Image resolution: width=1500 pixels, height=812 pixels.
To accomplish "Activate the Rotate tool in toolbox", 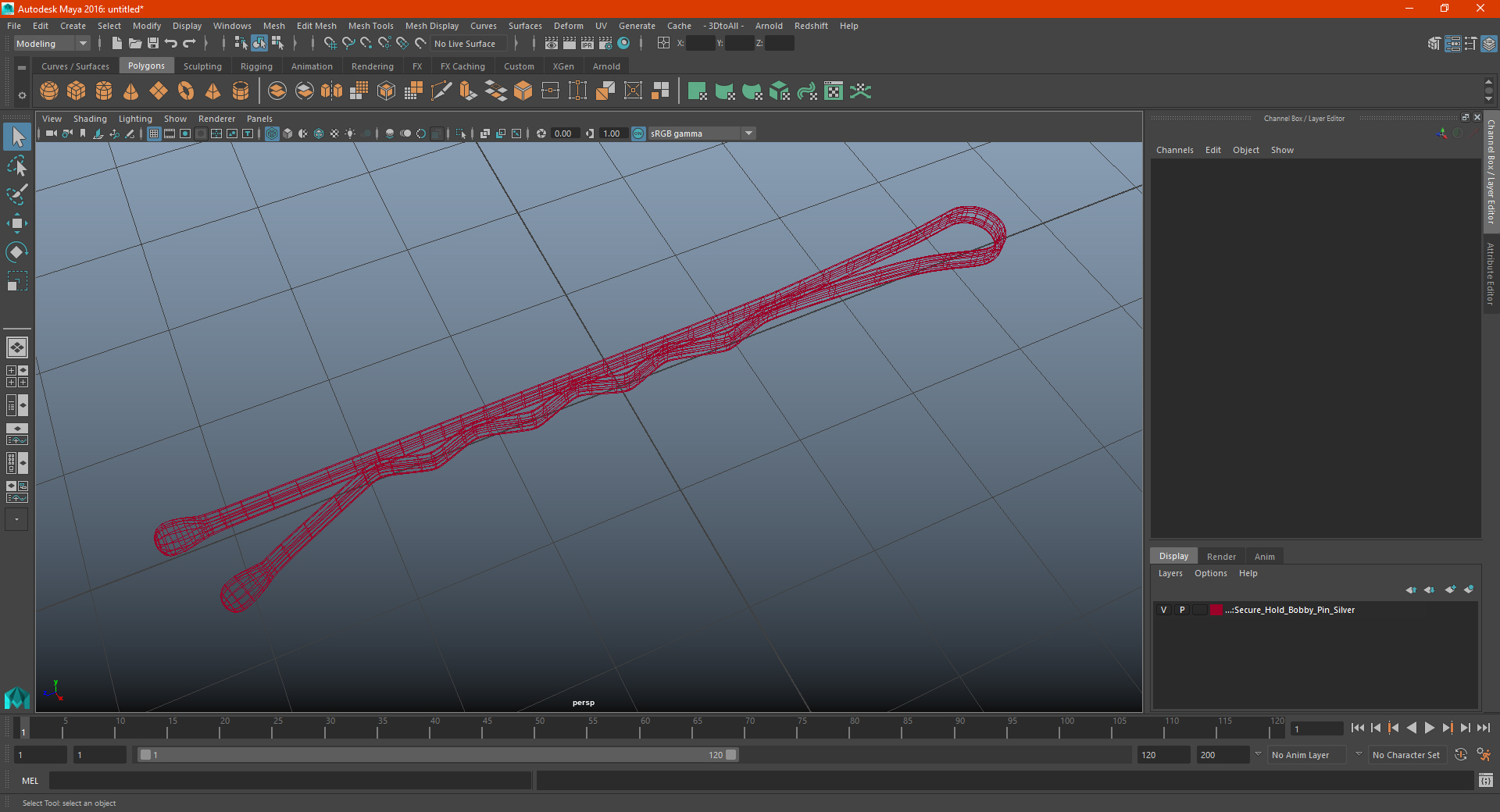I will pyautogui.click(x=16, y=252).
